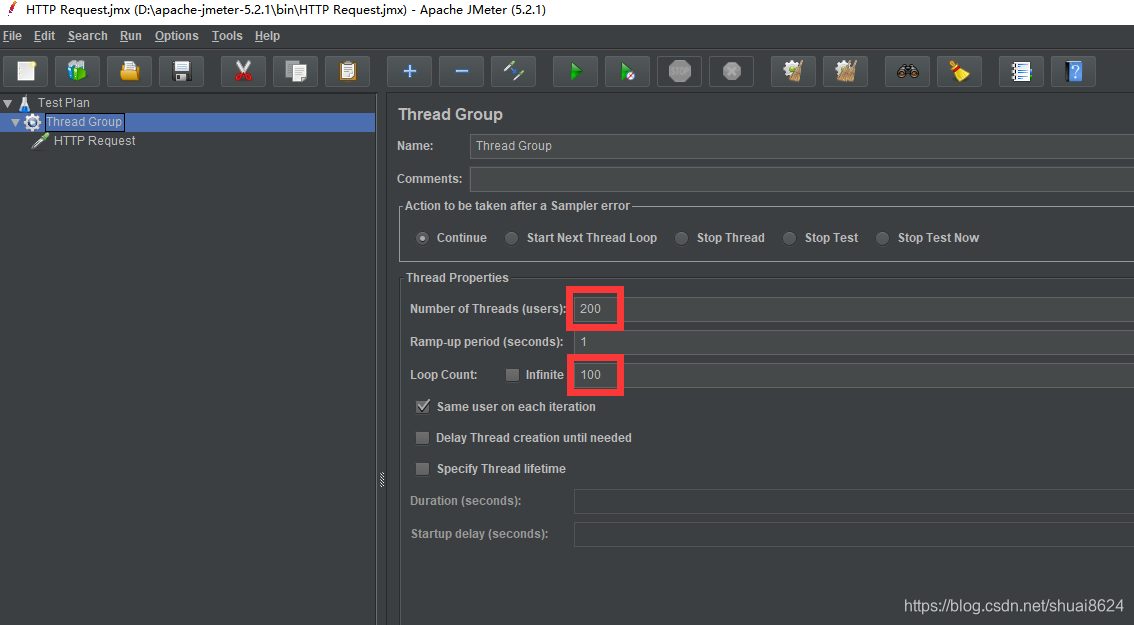Click the Test Plan flask icon
Screen dimensions: 1134x625
25,103
